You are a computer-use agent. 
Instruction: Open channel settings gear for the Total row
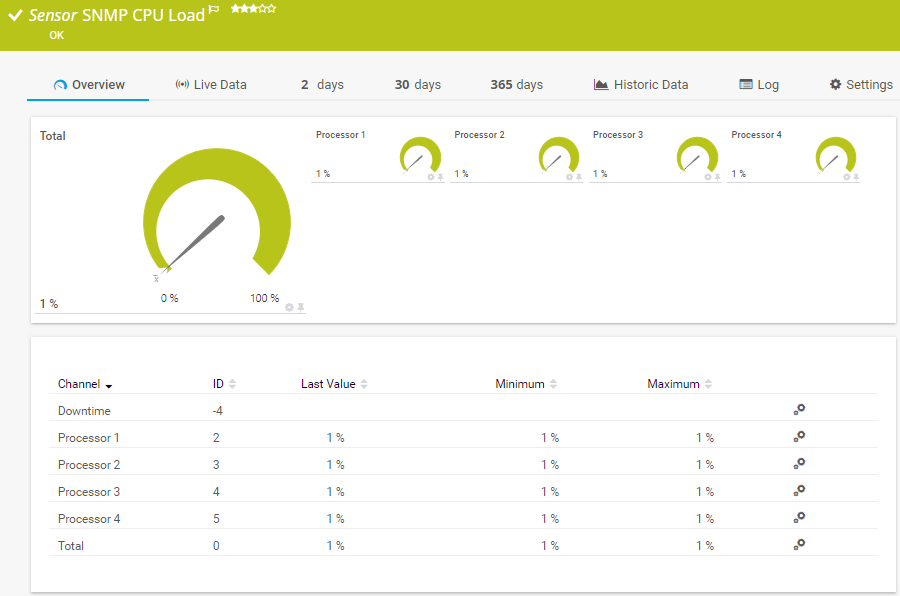[x=798, y=545]
